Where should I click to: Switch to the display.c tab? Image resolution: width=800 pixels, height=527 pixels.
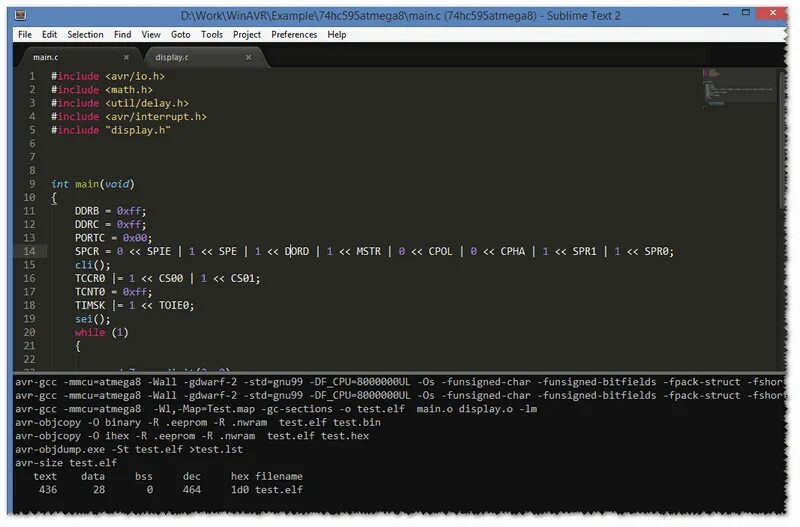202,57
